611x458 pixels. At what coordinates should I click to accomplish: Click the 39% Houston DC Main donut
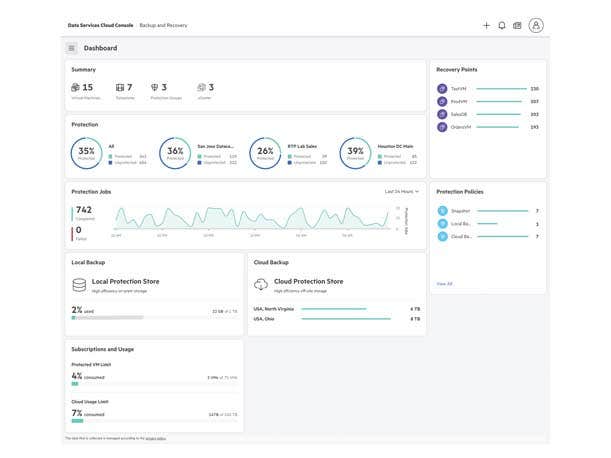(355, 153)
